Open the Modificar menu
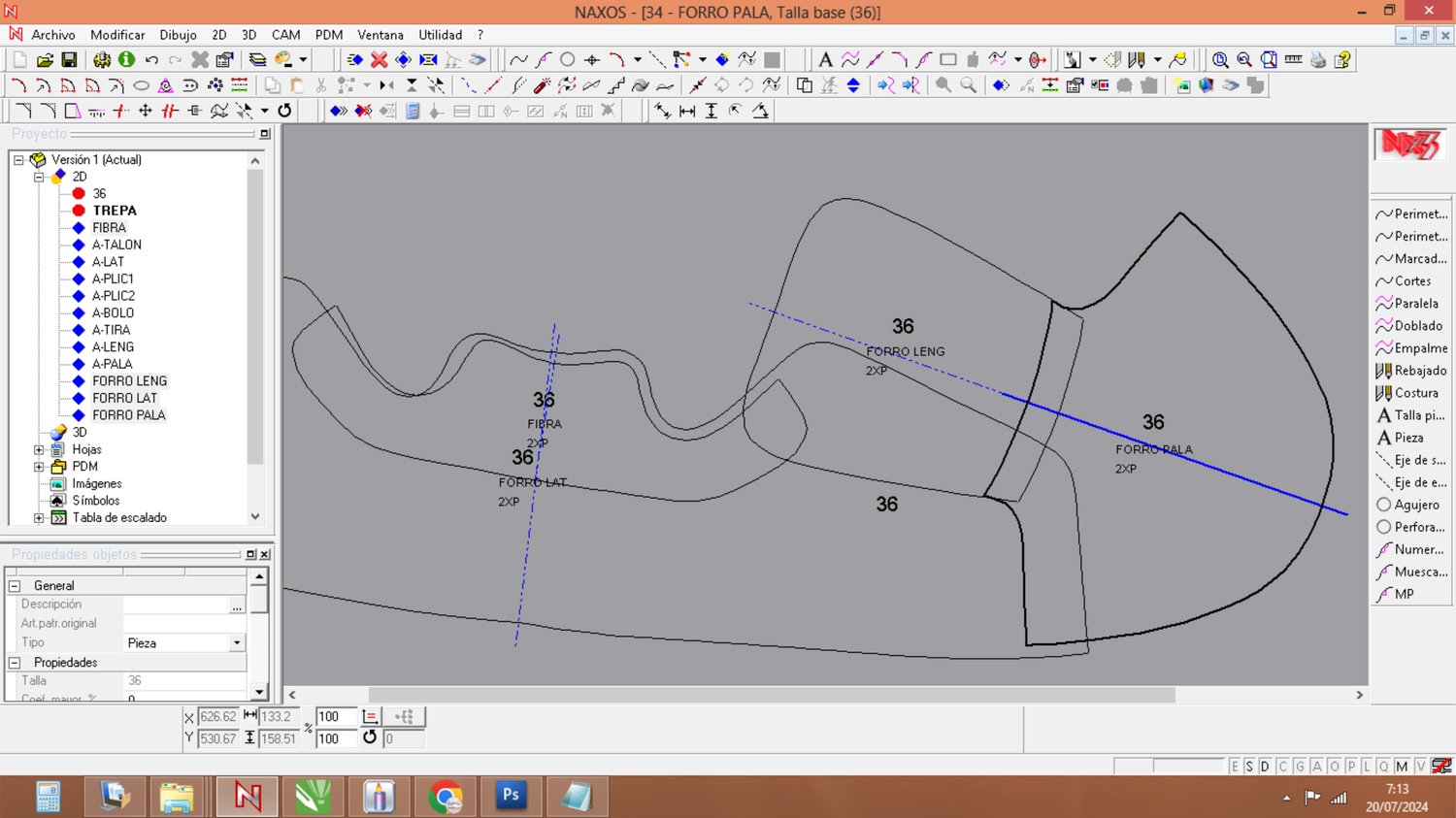Viewport: 1456px width, 818px height. tap(117, 35)
